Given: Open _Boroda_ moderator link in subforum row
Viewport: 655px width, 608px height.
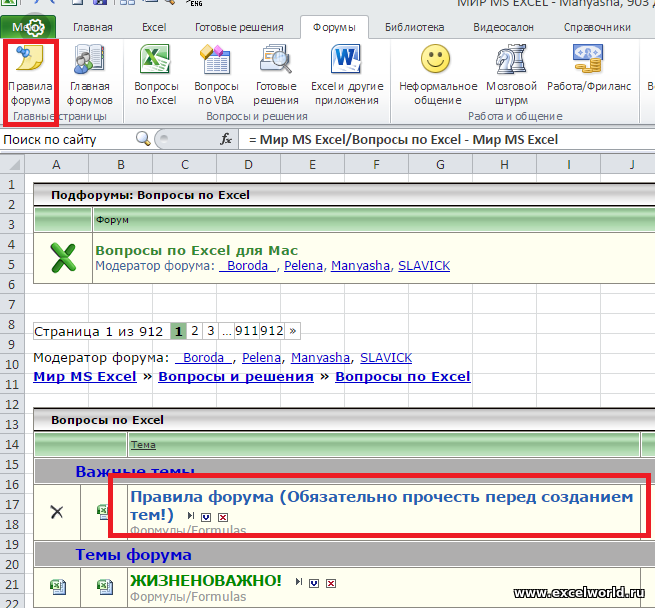Looking at the screenshot, I should [x=247, y=266].
